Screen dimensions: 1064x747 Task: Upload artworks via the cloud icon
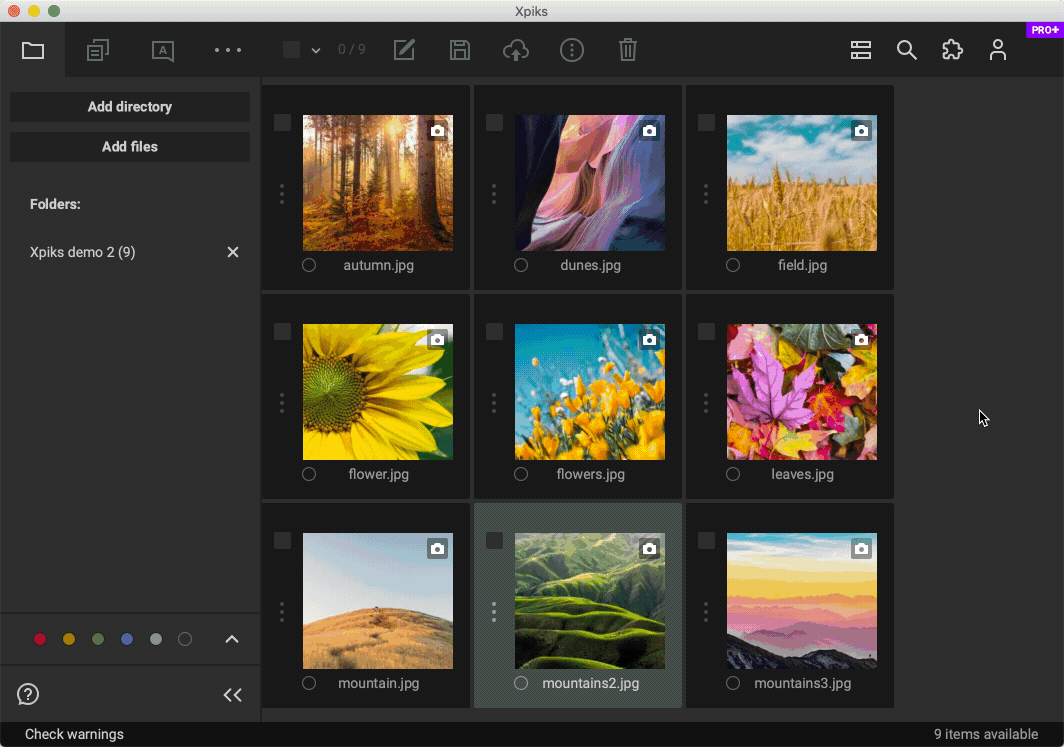point(516,50)
